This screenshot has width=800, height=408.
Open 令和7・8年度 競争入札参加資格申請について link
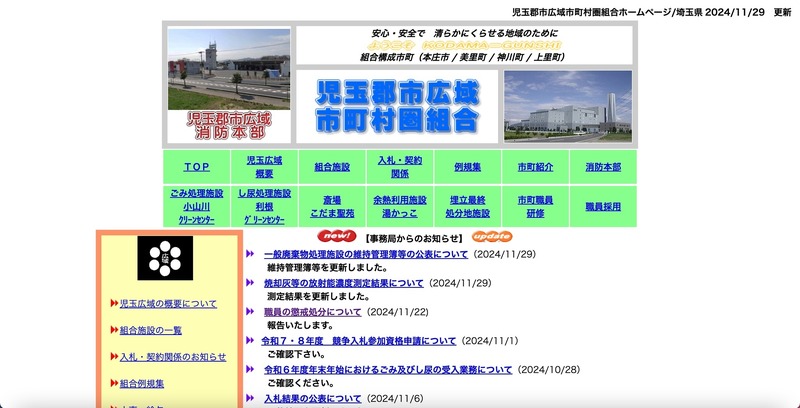[x=360, y=341]
